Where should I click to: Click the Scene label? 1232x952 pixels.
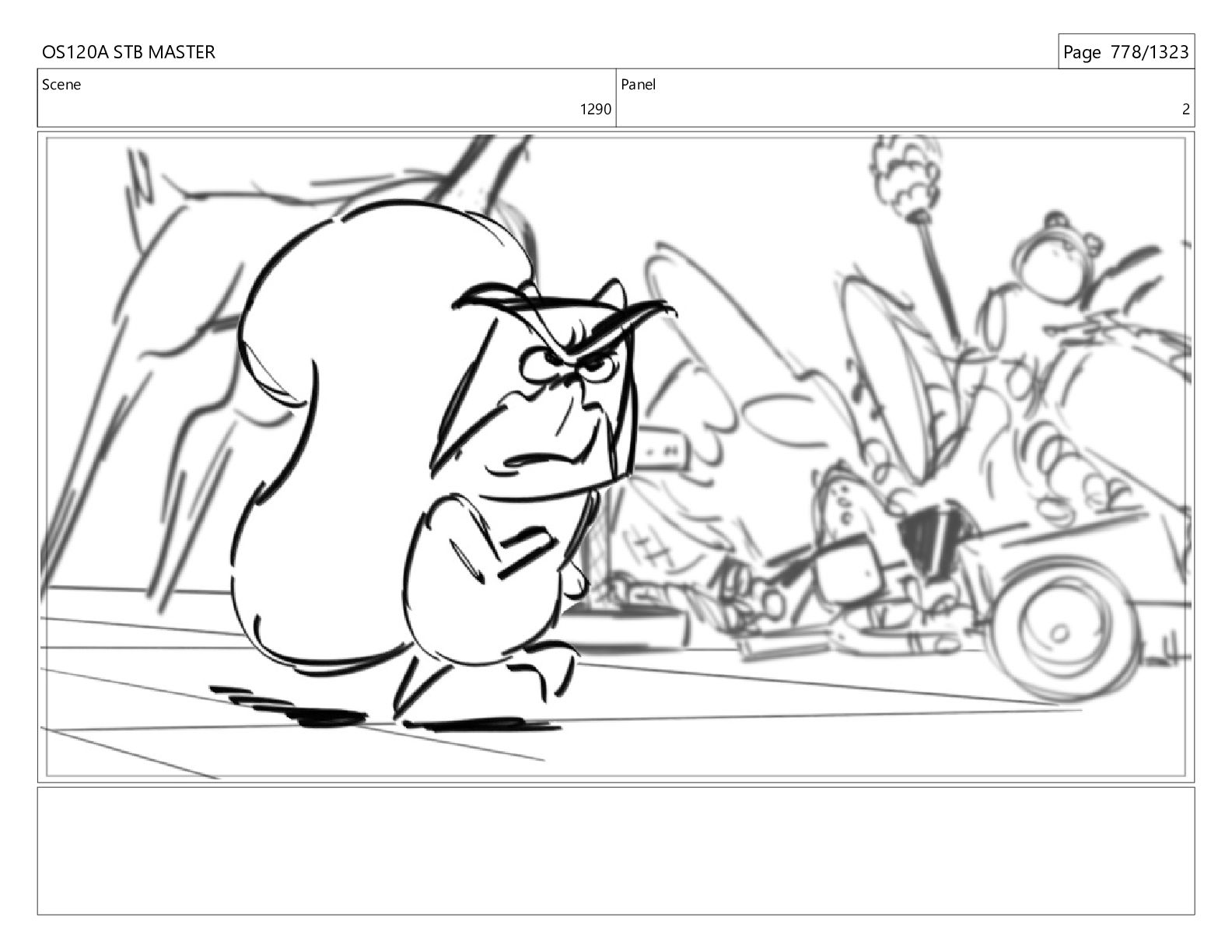pos(61,85)
